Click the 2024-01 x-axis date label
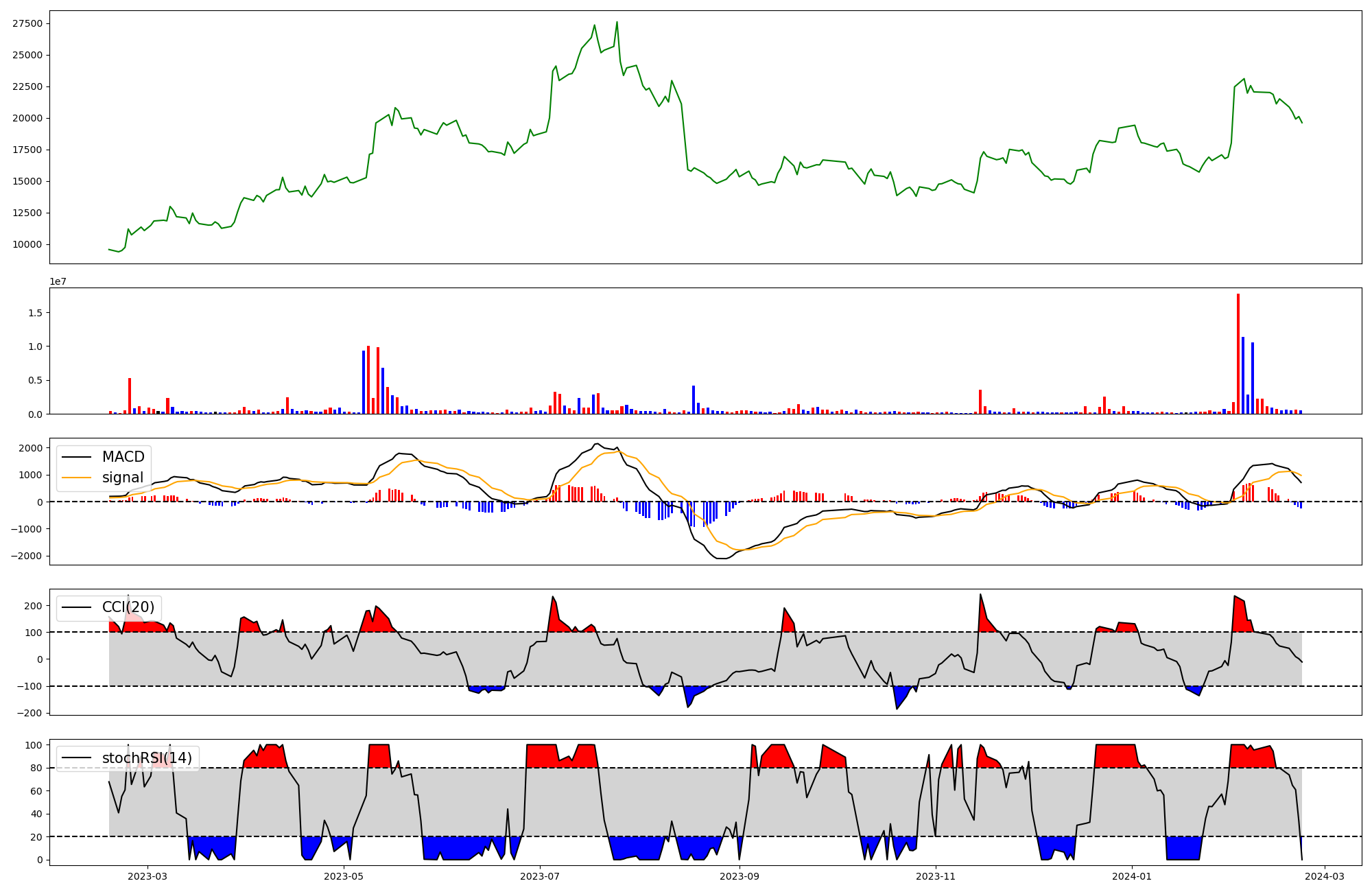This screenshot has width=1372, height=892. 1132,876
